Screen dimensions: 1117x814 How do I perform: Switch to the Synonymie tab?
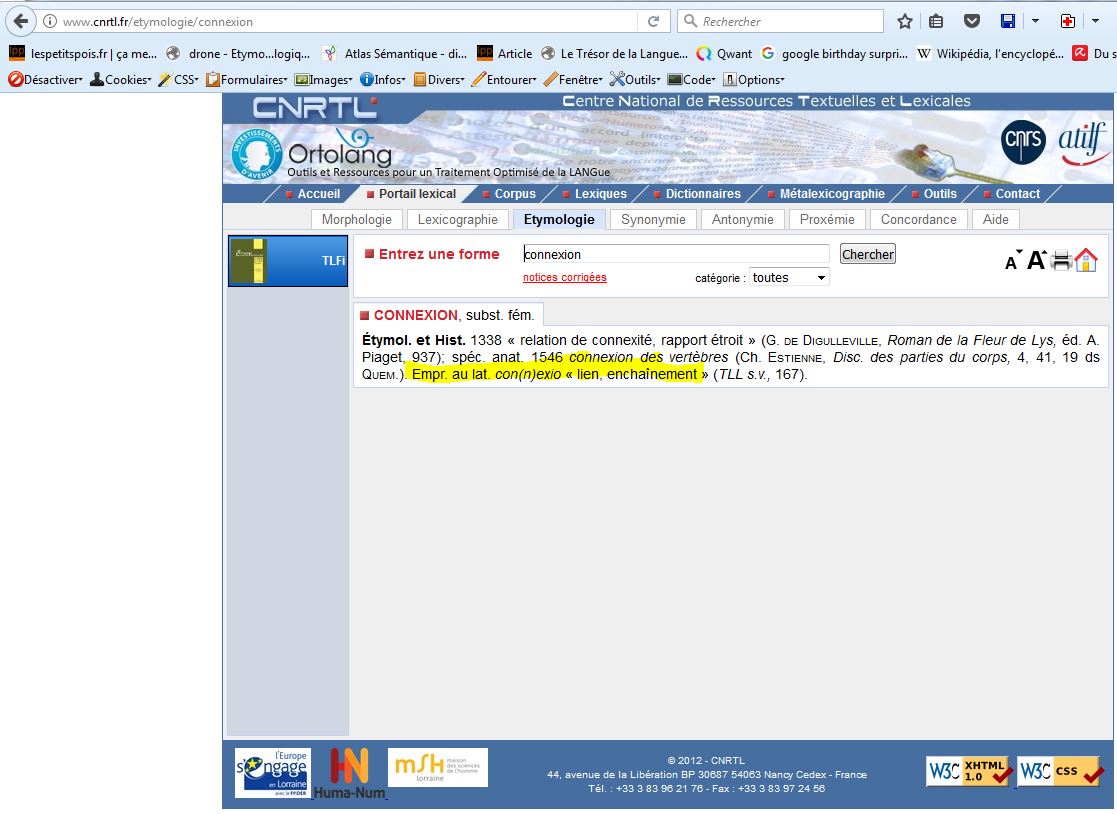click(x=653, y=219)
